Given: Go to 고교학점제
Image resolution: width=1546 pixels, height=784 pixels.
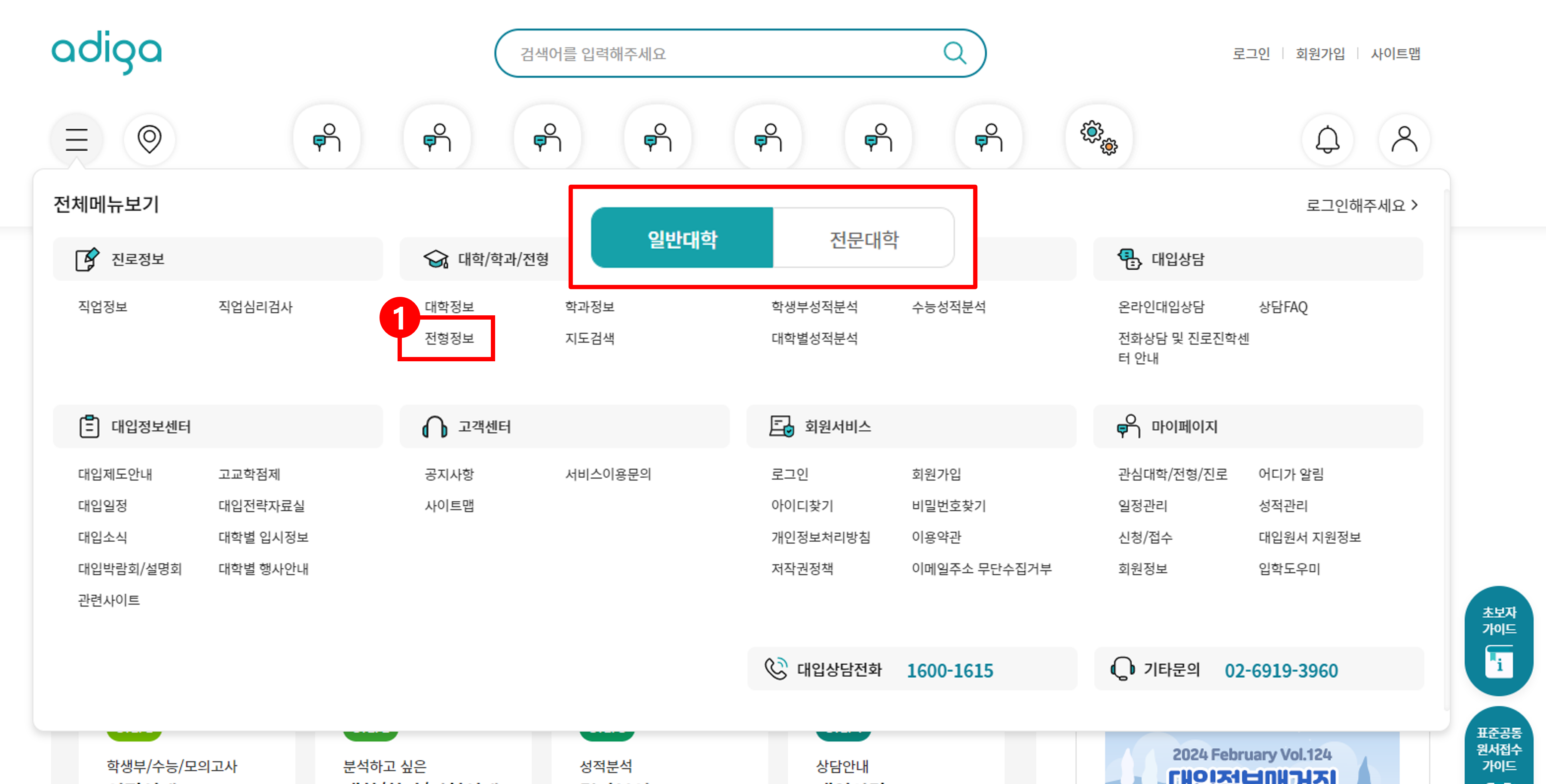Looking at the screenshot, I should 249,474.
